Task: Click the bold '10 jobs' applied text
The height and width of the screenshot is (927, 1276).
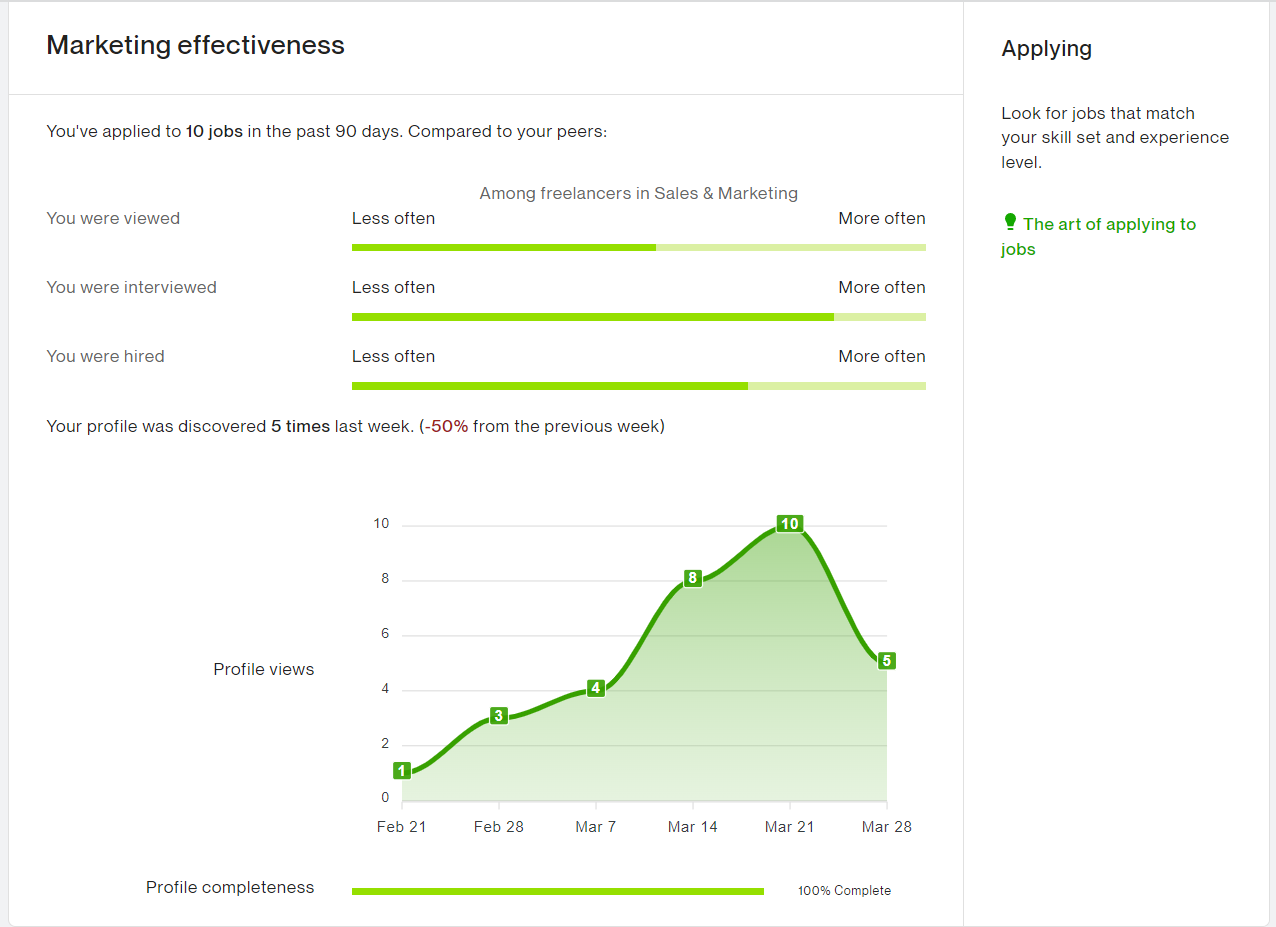Action: pyautogui.click(x=210, y=131)
